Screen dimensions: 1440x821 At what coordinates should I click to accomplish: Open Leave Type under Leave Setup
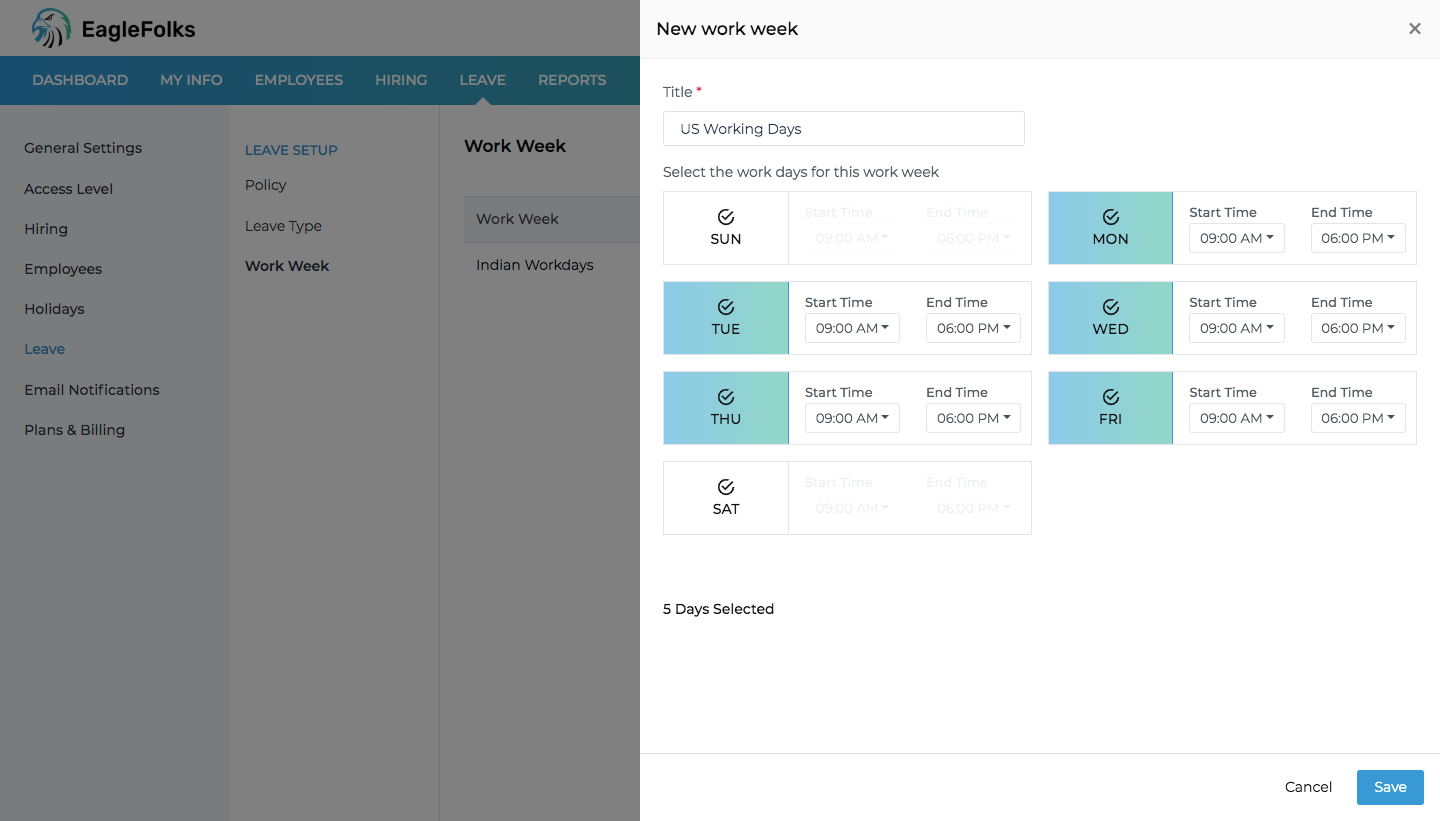(x=283, y=226)
